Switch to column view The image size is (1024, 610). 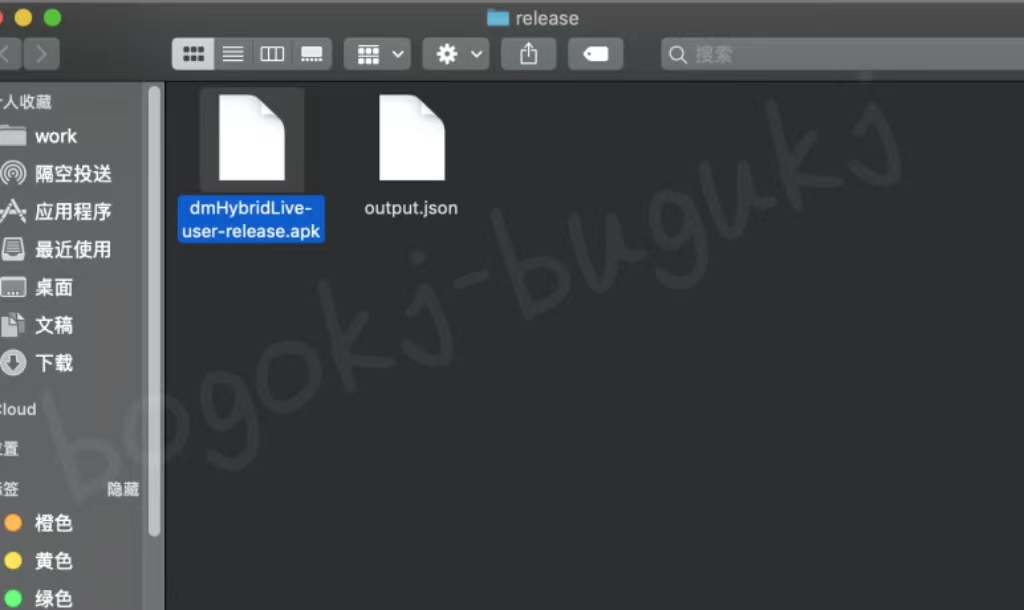coord(272,54)
